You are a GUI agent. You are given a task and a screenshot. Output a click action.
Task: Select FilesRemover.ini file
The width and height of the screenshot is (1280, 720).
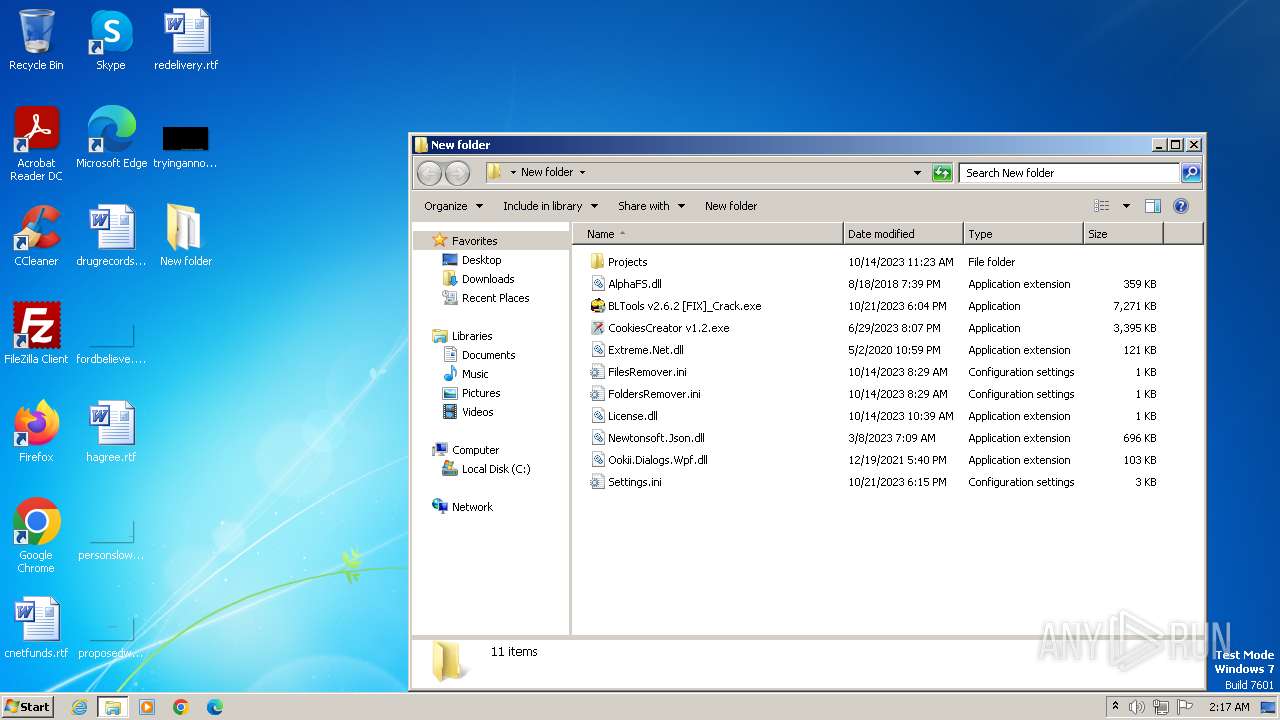(x=647, y=372)
